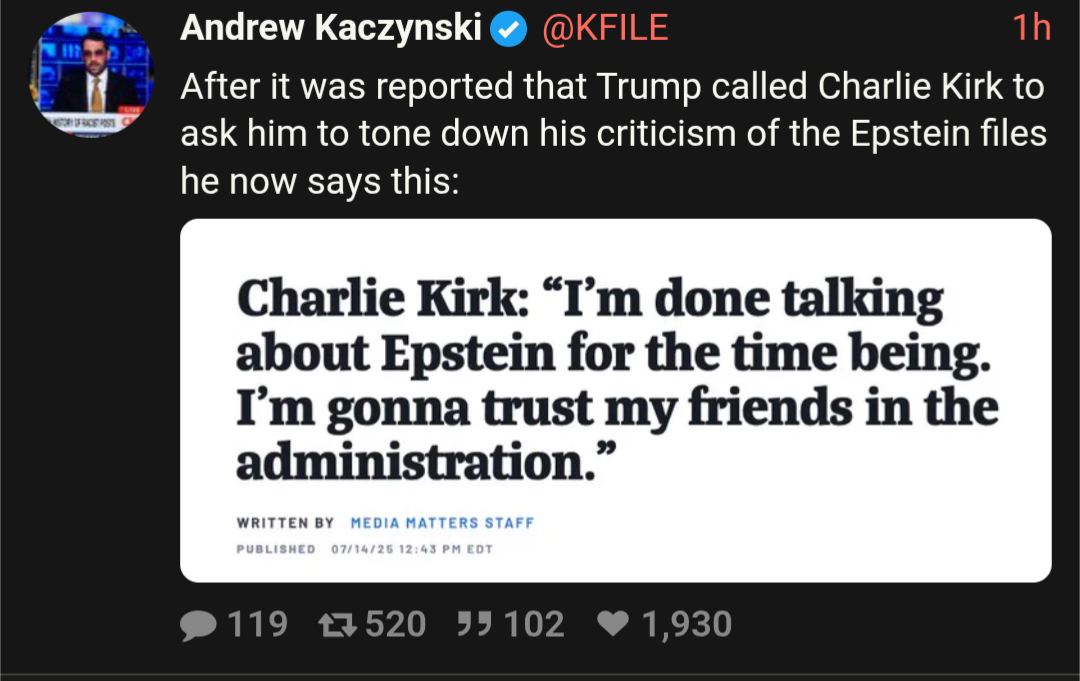
Task: Click the Media Matters Staff byline
Action: pos(442,523)
